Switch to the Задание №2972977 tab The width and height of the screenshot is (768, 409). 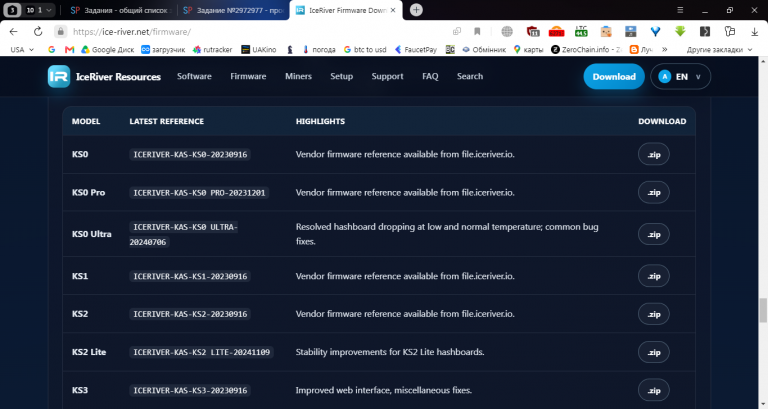click(232, 10)
